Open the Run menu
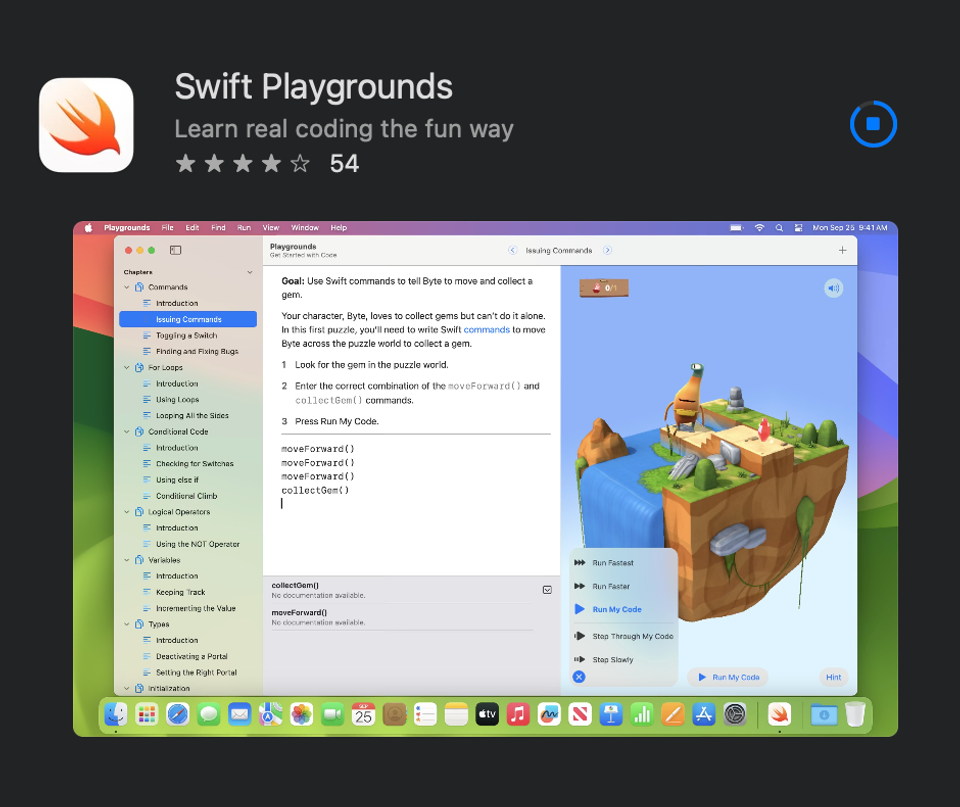Viewport: 960px width, 807px height. click(x=244, y=228)
